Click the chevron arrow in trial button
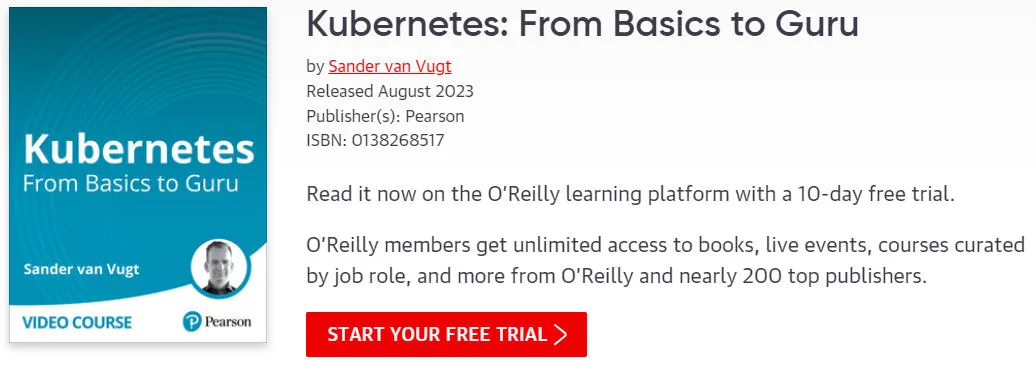 click(560, 334)
